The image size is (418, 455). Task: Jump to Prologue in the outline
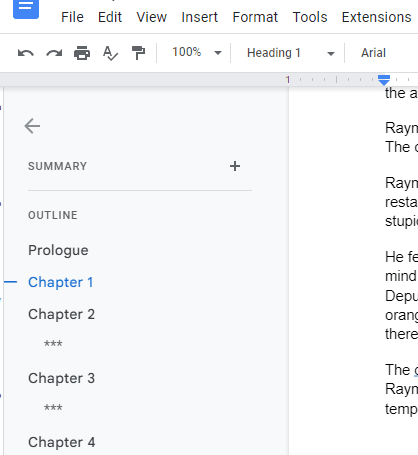[58, 250]
